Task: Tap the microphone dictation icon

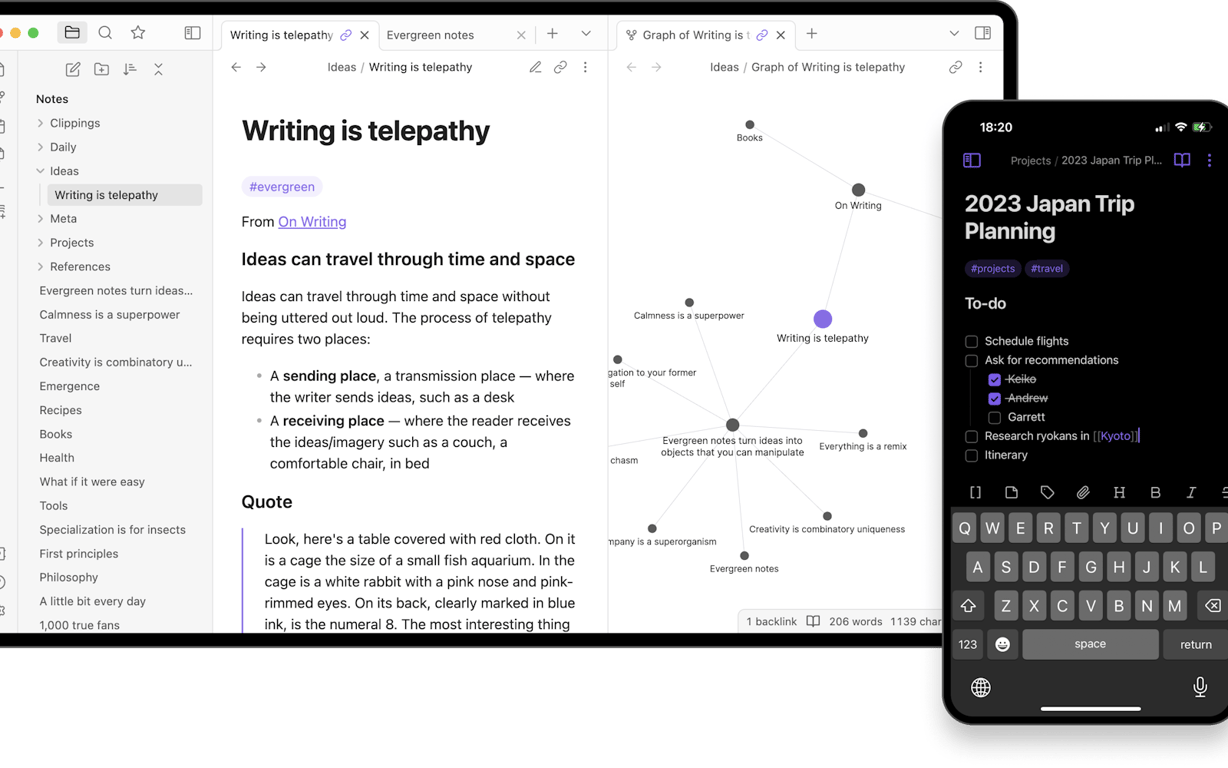Action: point(1200,687)
